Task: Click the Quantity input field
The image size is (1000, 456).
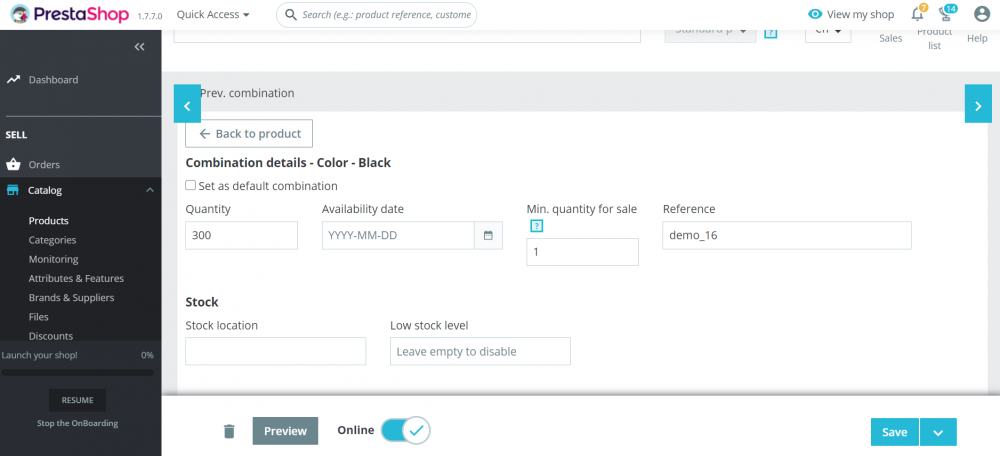Action: 241,236
